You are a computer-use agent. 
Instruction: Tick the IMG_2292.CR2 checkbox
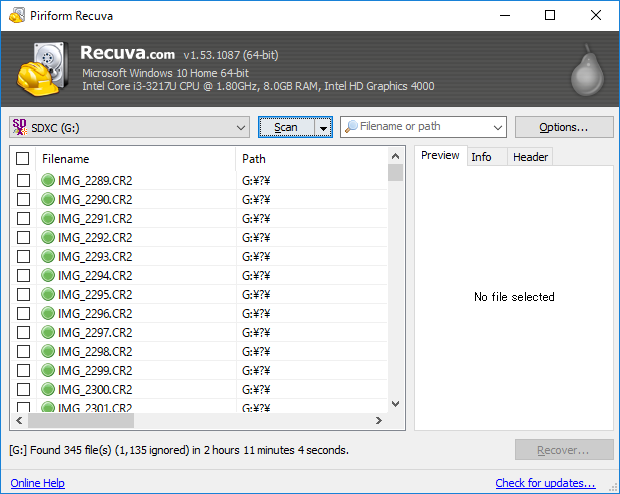pyautogui.click(x=23, y=237)
